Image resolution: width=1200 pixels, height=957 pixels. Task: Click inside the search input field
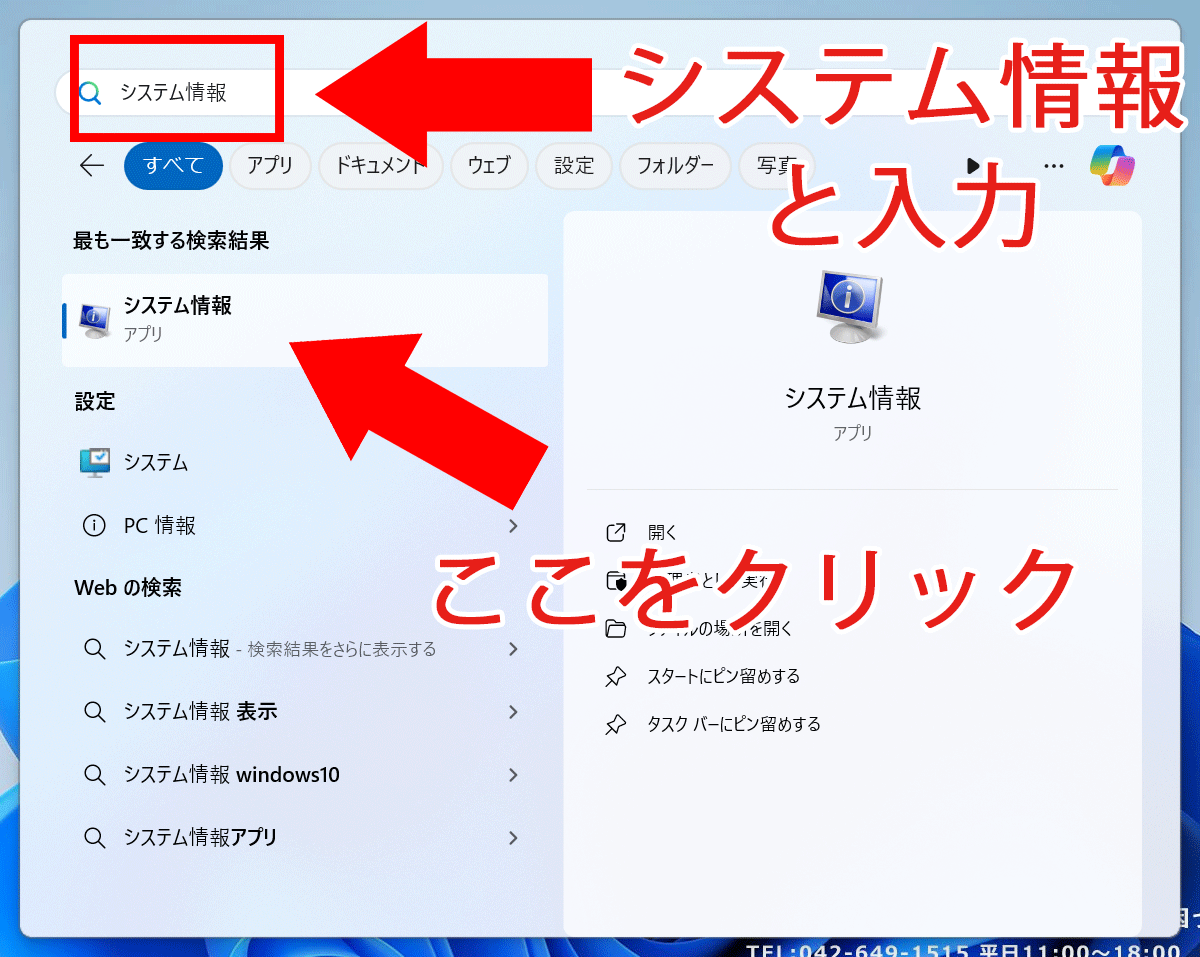coord(180,91)
